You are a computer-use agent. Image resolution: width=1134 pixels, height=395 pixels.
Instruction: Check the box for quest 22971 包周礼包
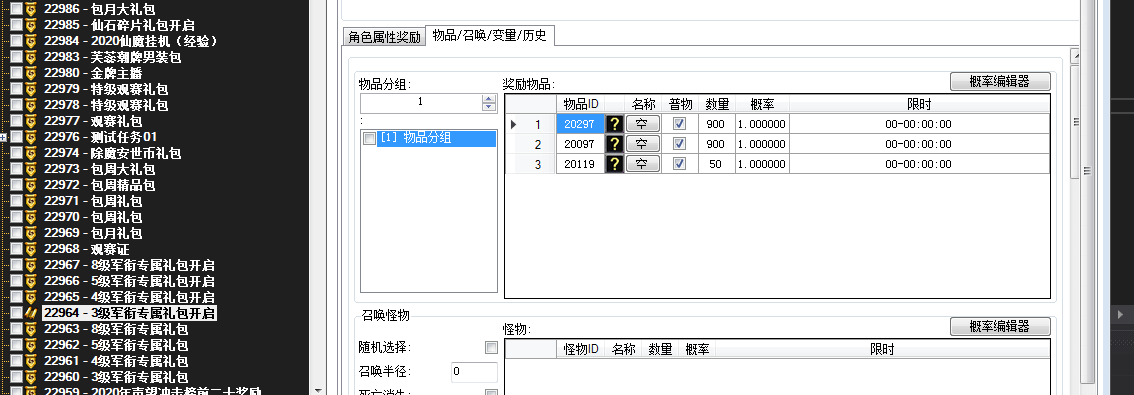(x=16, y=201)
